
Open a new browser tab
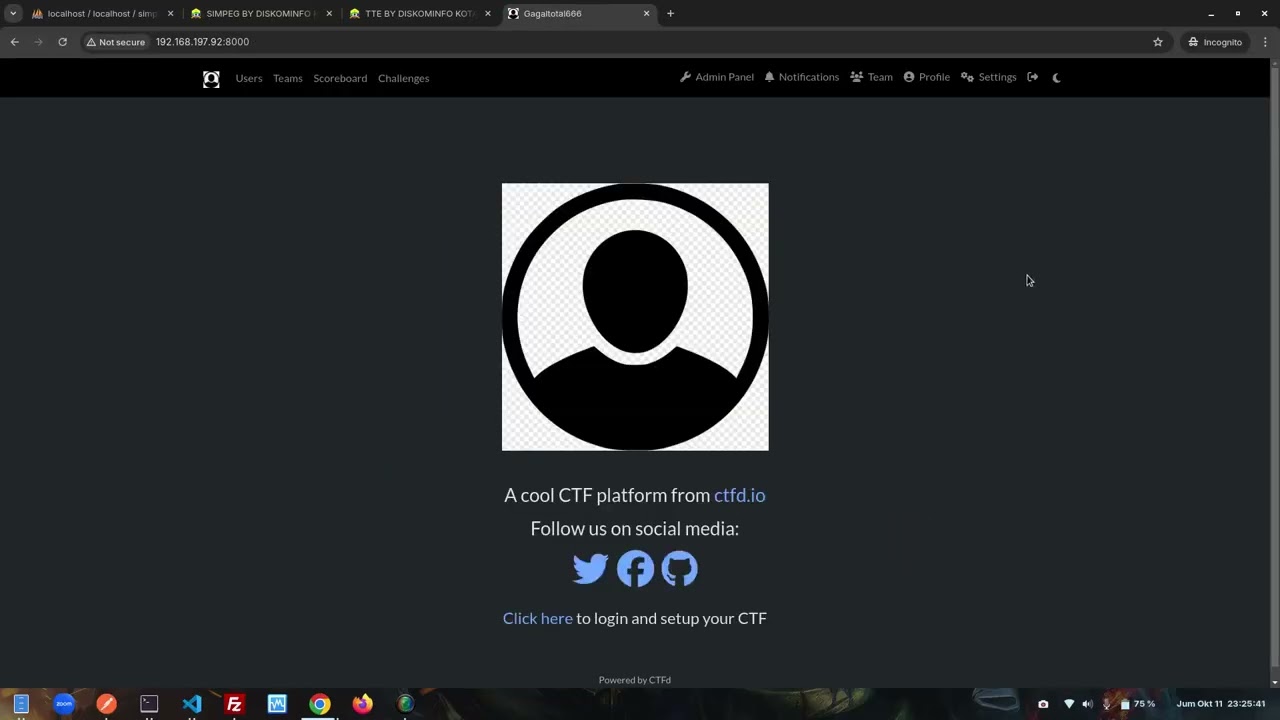(x=670, y=14)
